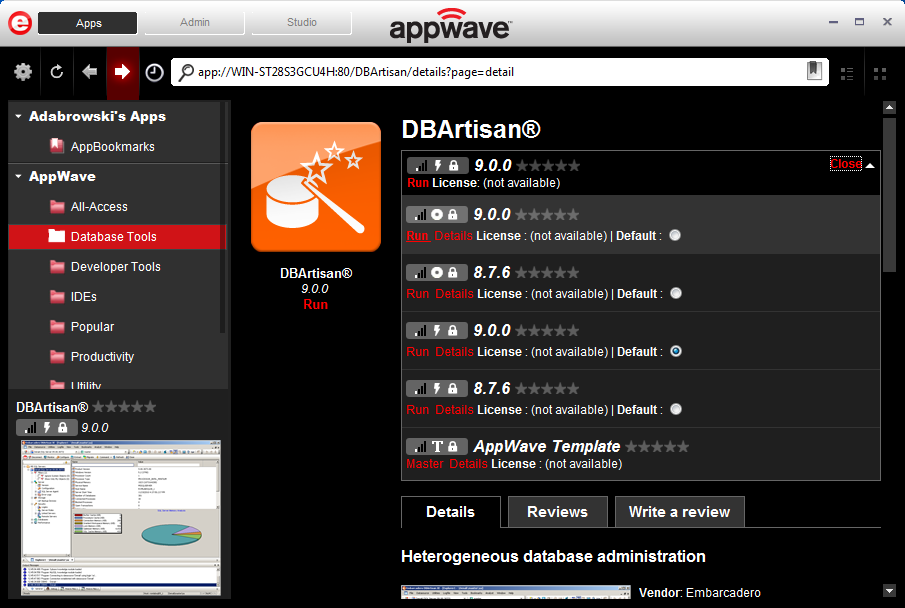The width and height of the screenshot is (905, 608).
Task: Click the star rating of the AppWave Template row
Action: click(x=657, y=446)
